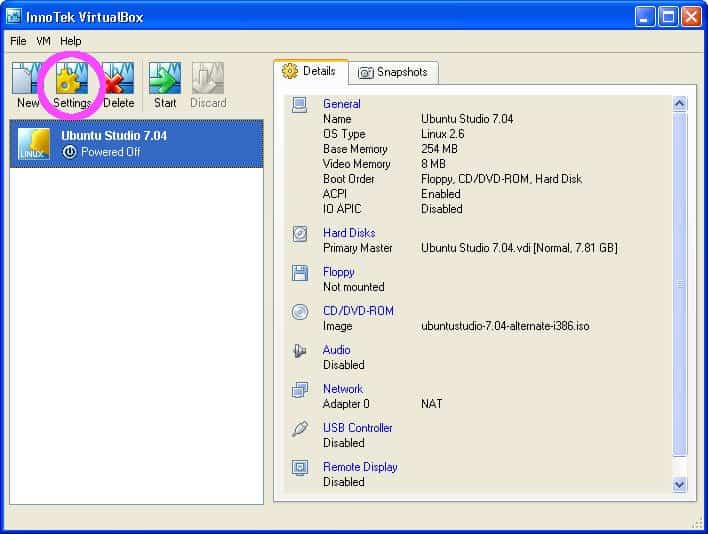The image size is (708, 534).
Task: Click the USB Controller icon
Action: pos(300,429)
